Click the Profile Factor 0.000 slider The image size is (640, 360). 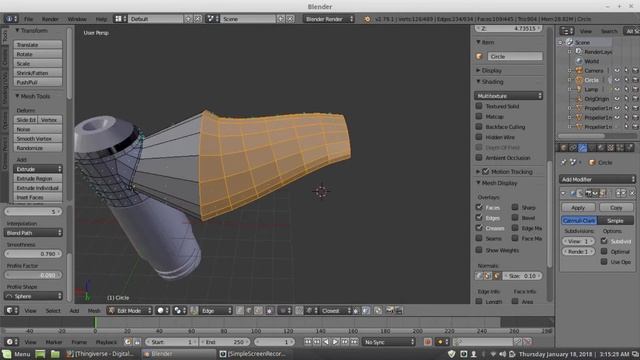pos(33,275)
